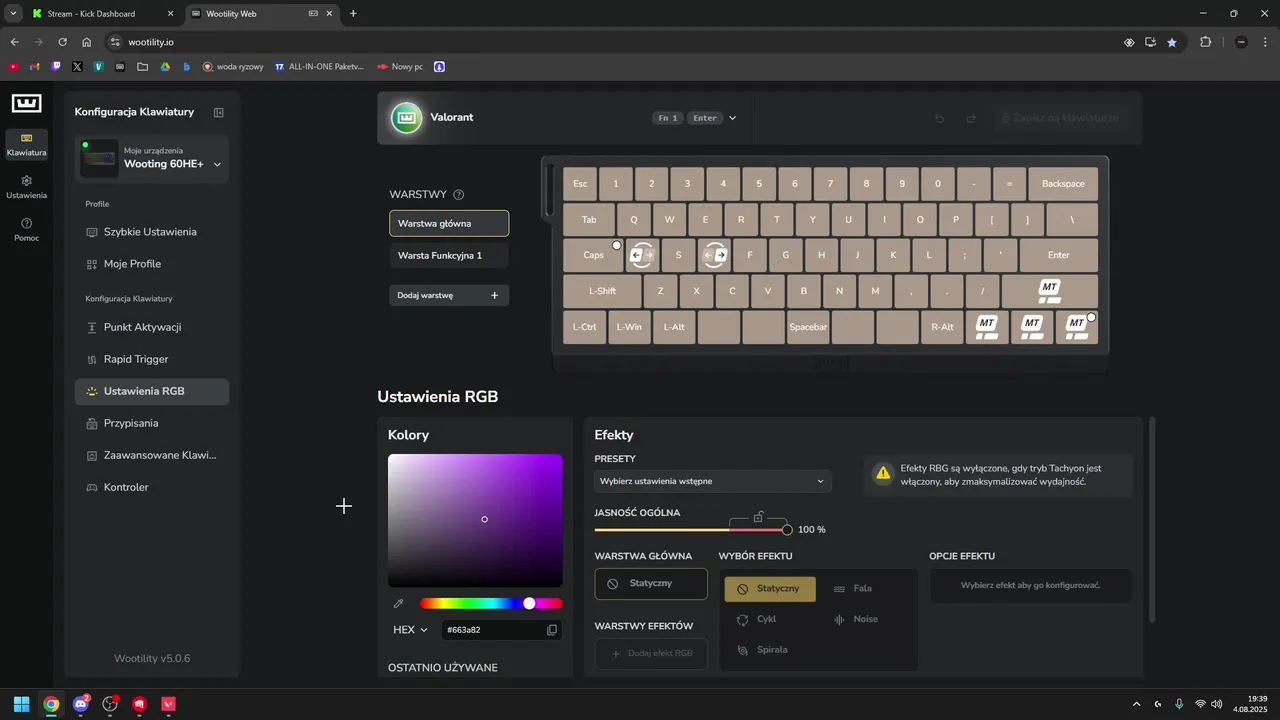This screenshot has height=720, width=1280.
Task: Open Discord from the taskbar
Action: tap(81, 704)
